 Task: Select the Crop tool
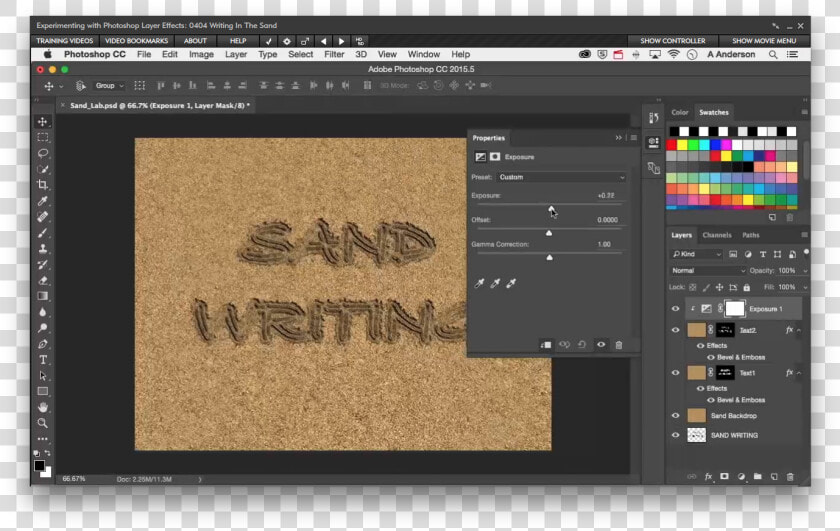click(43, 185)
